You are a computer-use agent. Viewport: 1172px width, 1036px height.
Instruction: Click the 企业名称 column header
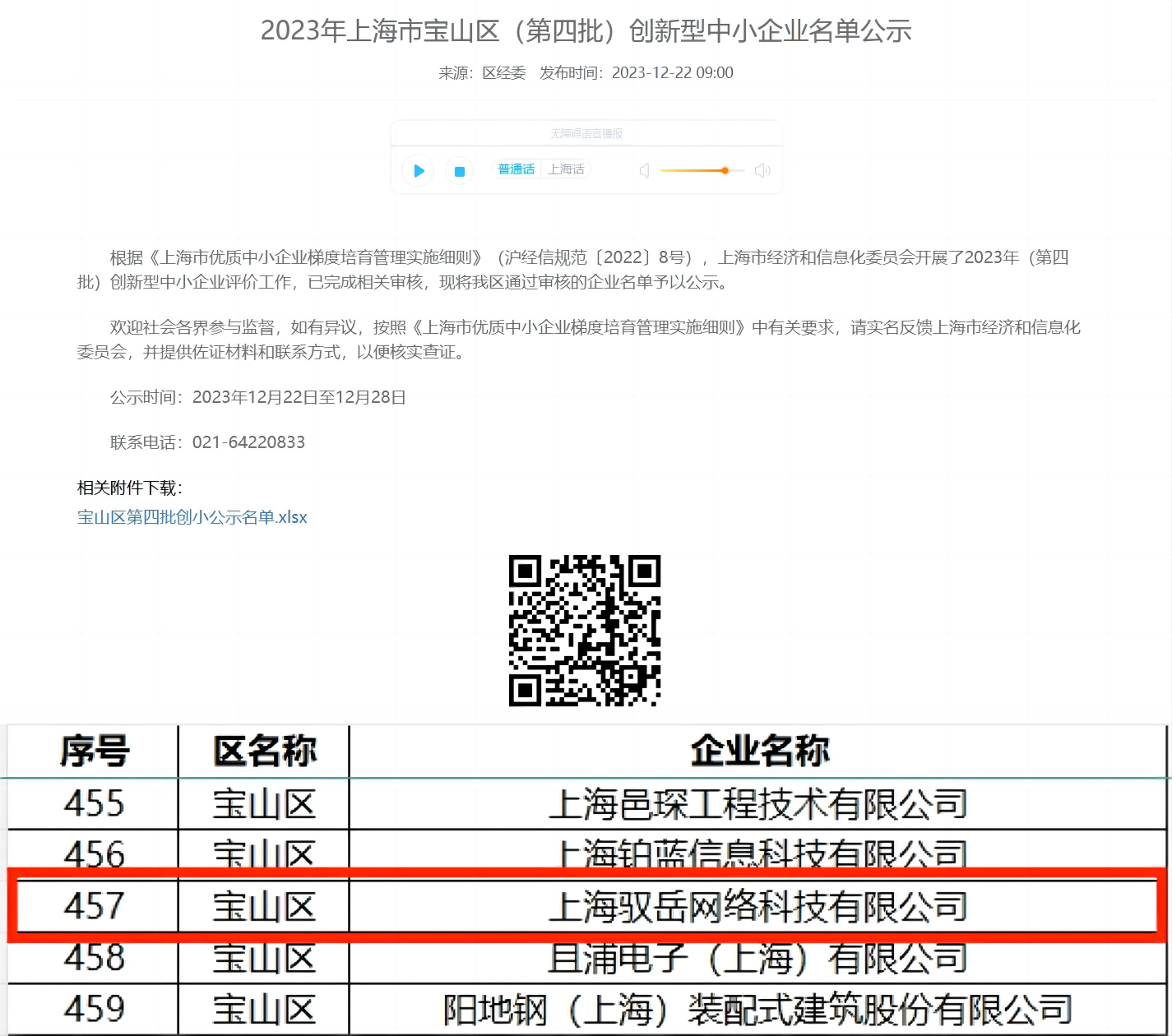[758, 751]
